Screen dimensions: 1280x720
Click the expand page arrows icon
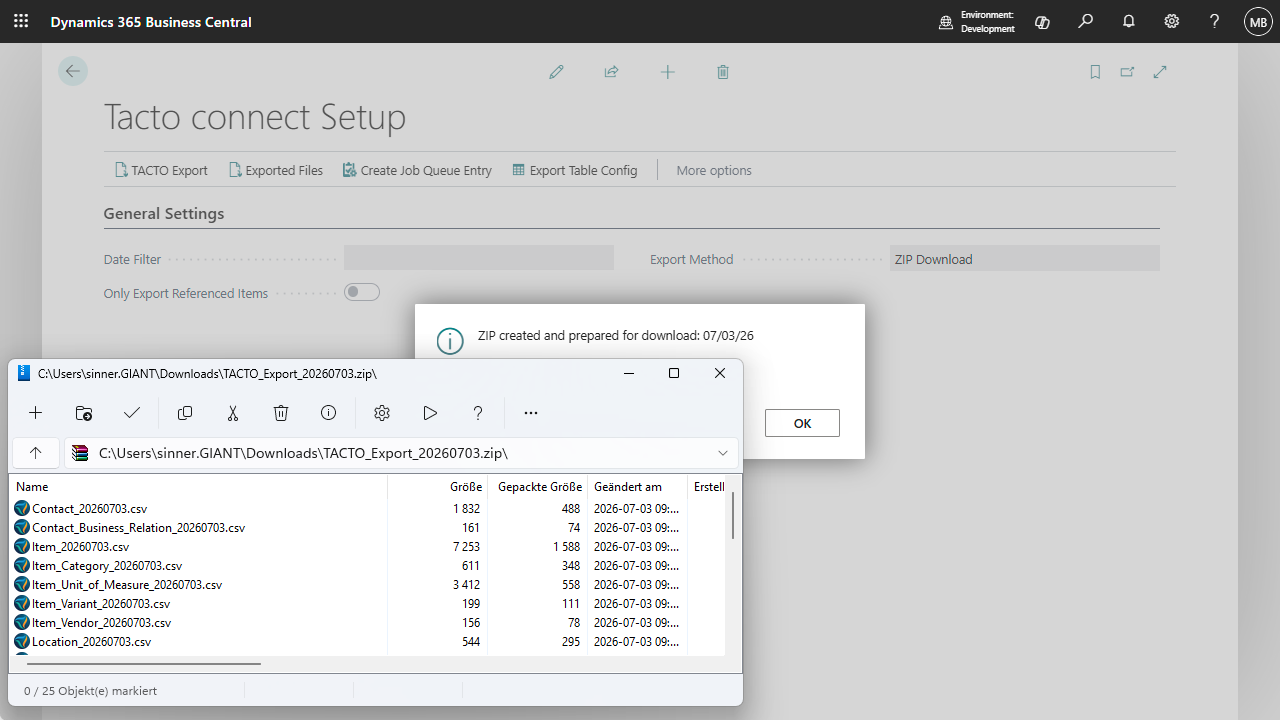click(1160, 72)
